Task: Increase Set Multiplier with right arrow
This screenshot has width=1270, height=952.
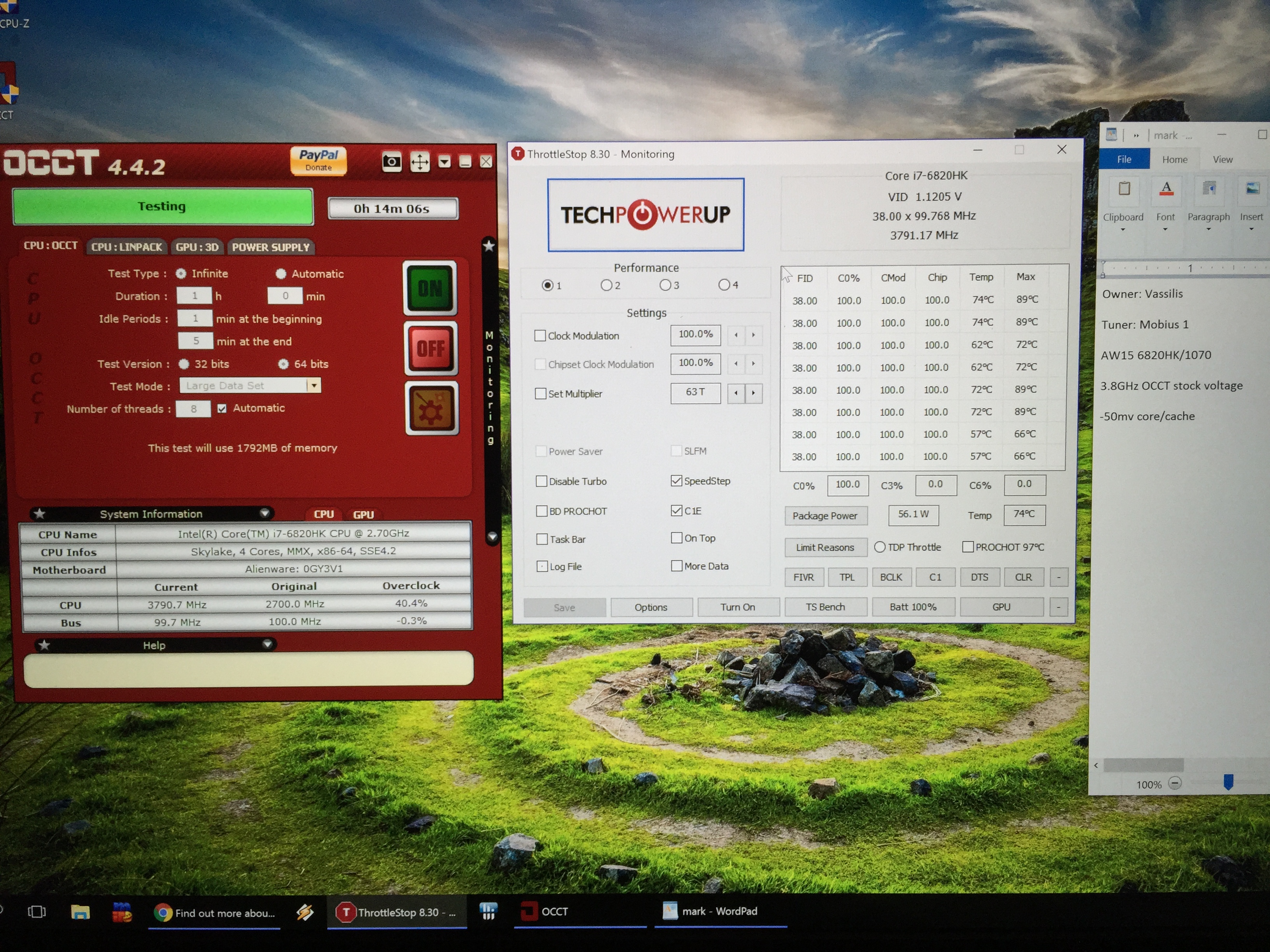Action: [753, 393]
